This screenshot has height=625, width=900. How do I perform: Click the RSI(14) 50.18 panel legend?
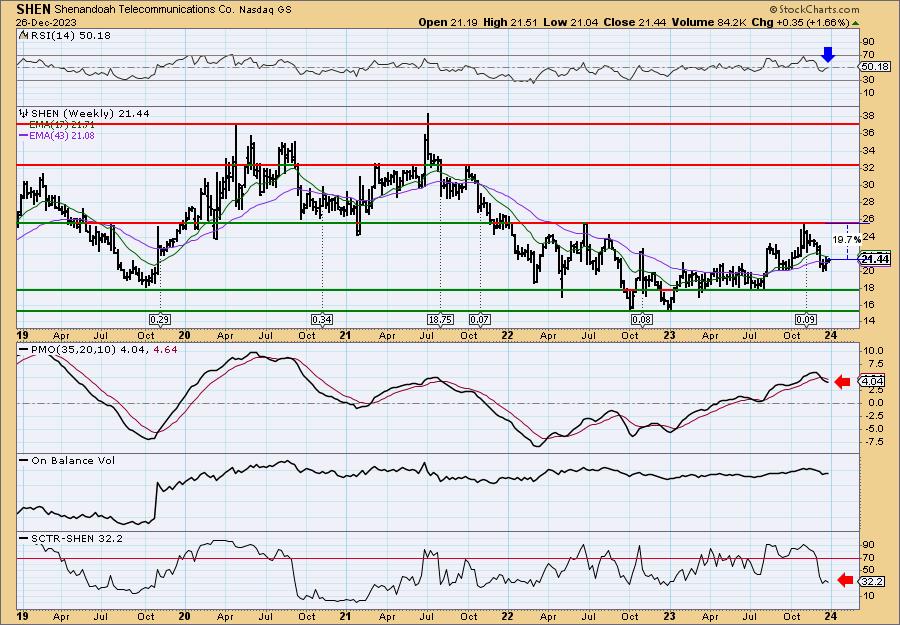pyautogui.click(x=69, y=36)
